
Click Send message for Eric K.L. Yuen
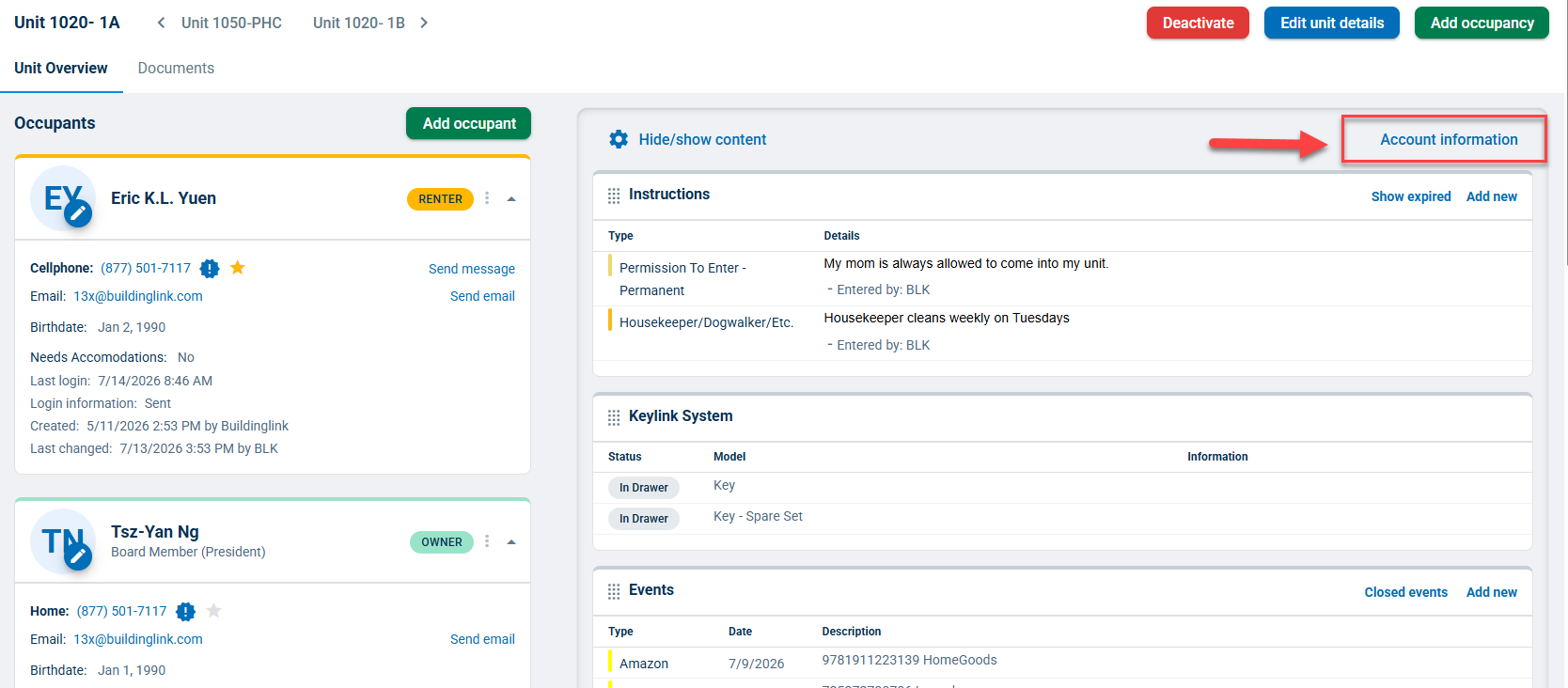472,269
